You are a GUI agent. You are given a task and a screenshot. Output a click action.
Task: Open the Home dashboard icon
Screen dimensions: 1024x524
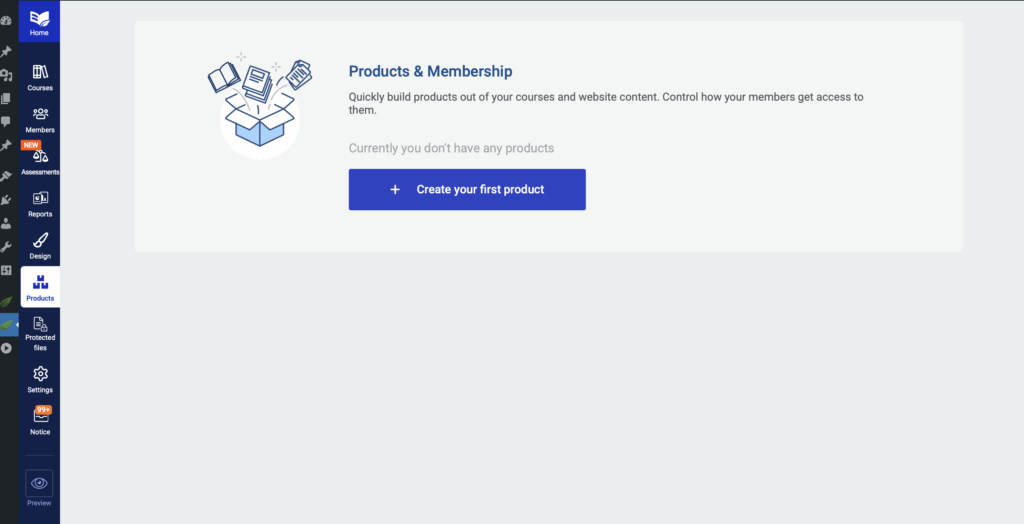(x=40, y=22)
